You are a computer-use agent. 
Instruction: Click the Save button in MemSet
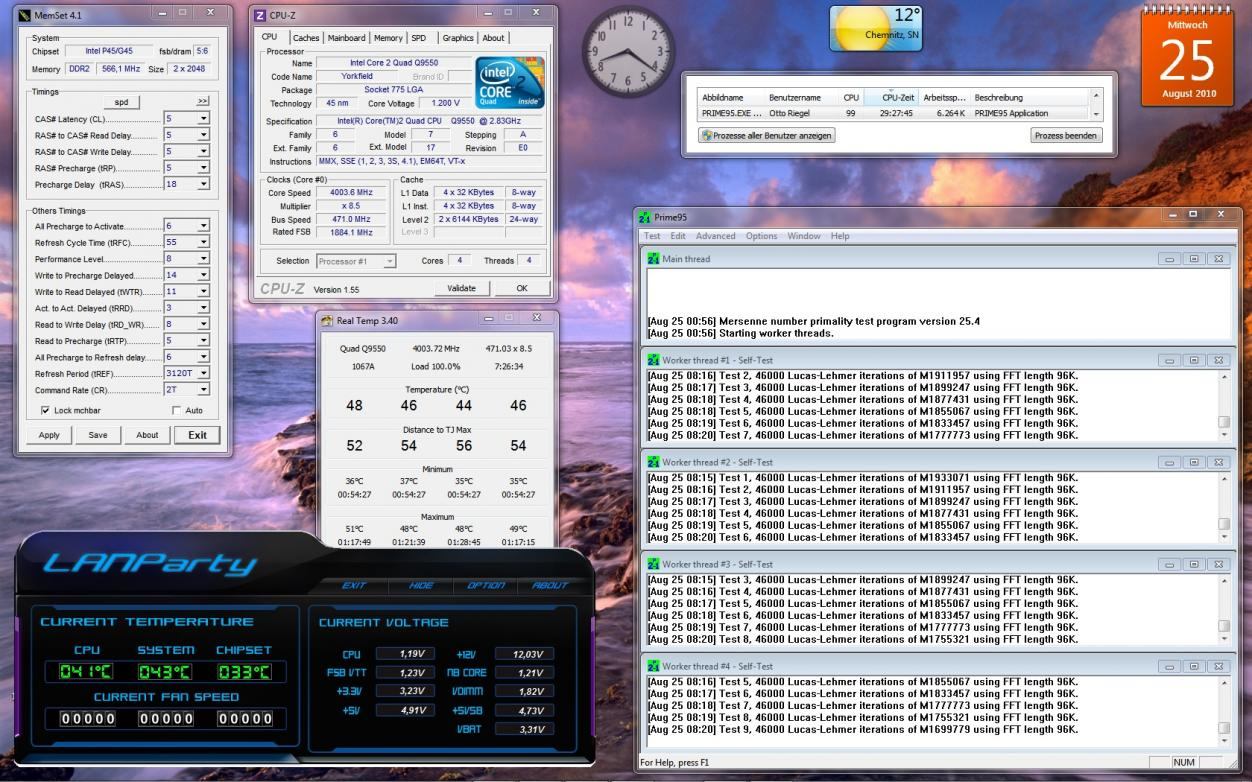click(x=98, y=435)
